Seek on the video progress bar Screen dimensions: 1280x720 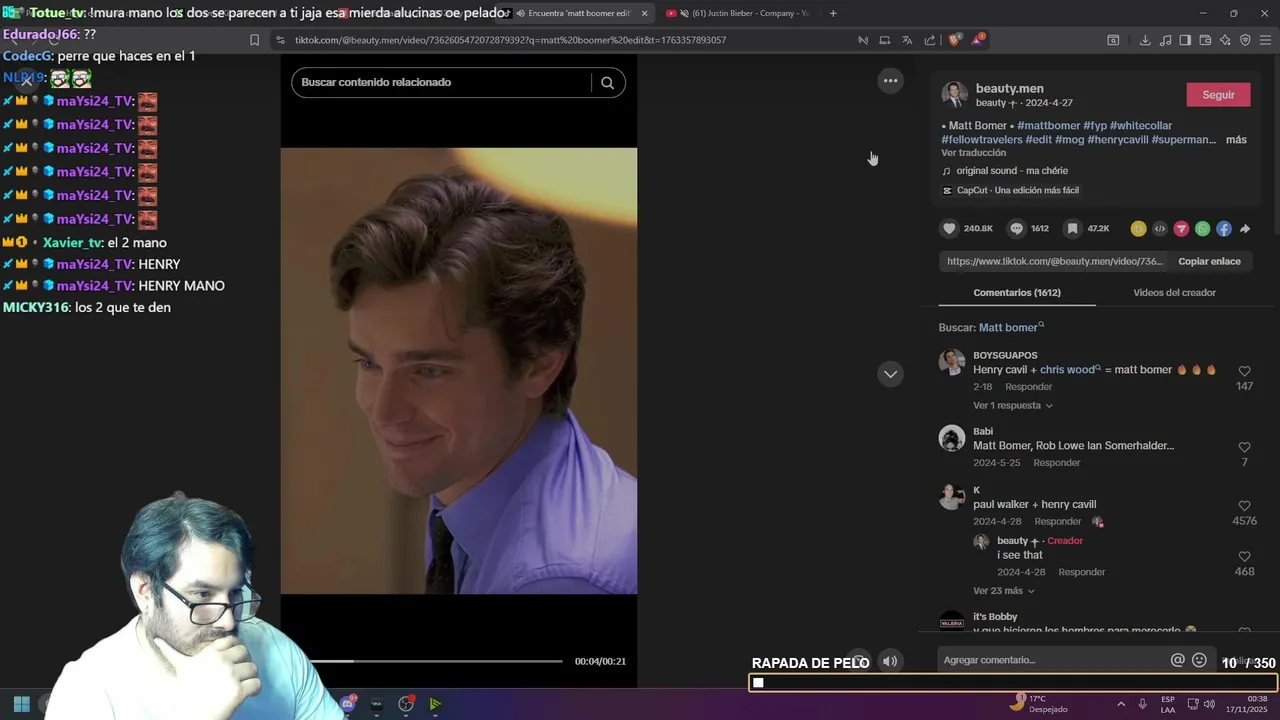(x=435, y=661)
